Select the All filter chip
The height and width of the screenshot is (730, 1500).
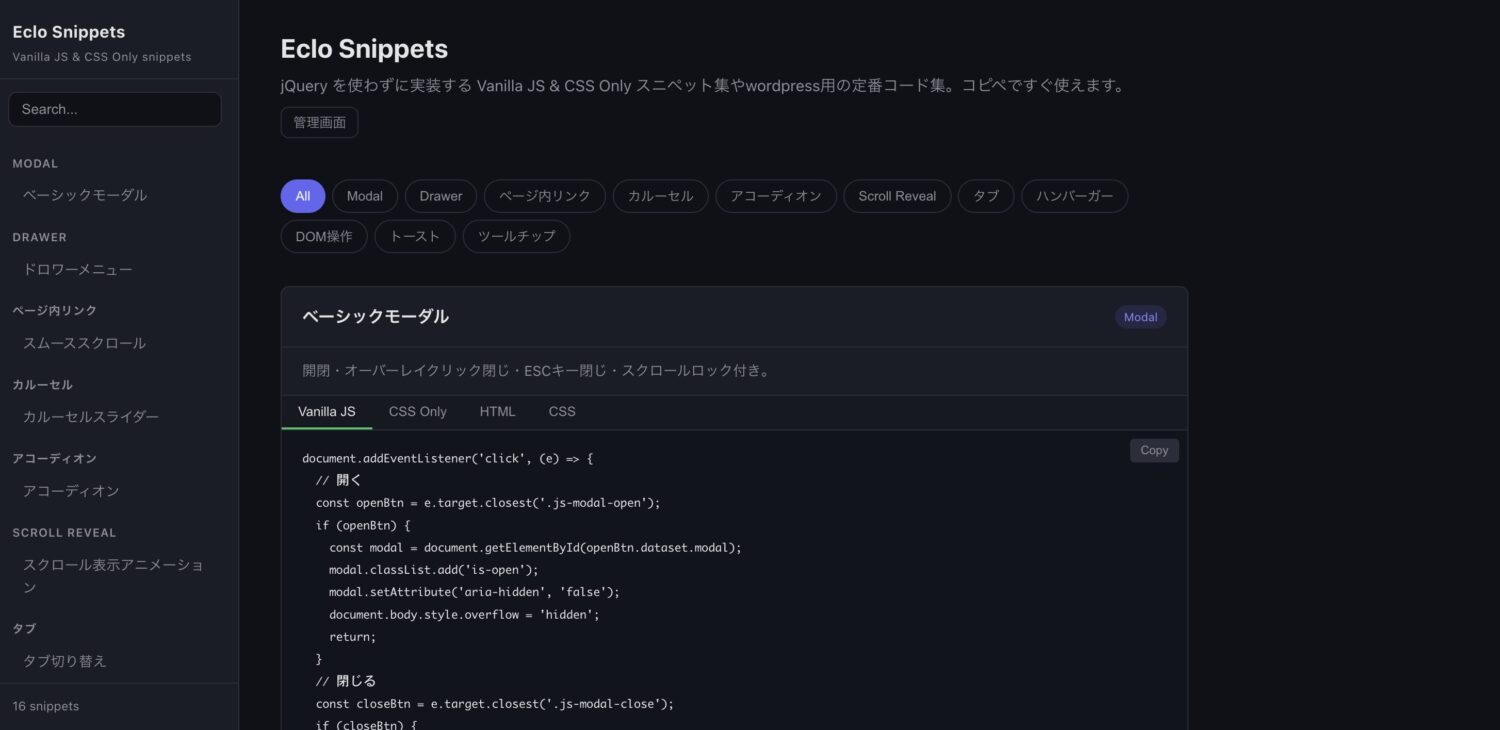[302, 196]
